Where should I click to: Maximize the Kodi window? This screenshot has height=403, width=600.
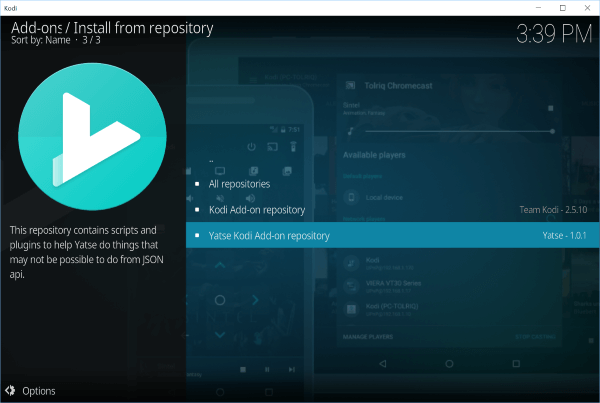[x=562, y=7]
